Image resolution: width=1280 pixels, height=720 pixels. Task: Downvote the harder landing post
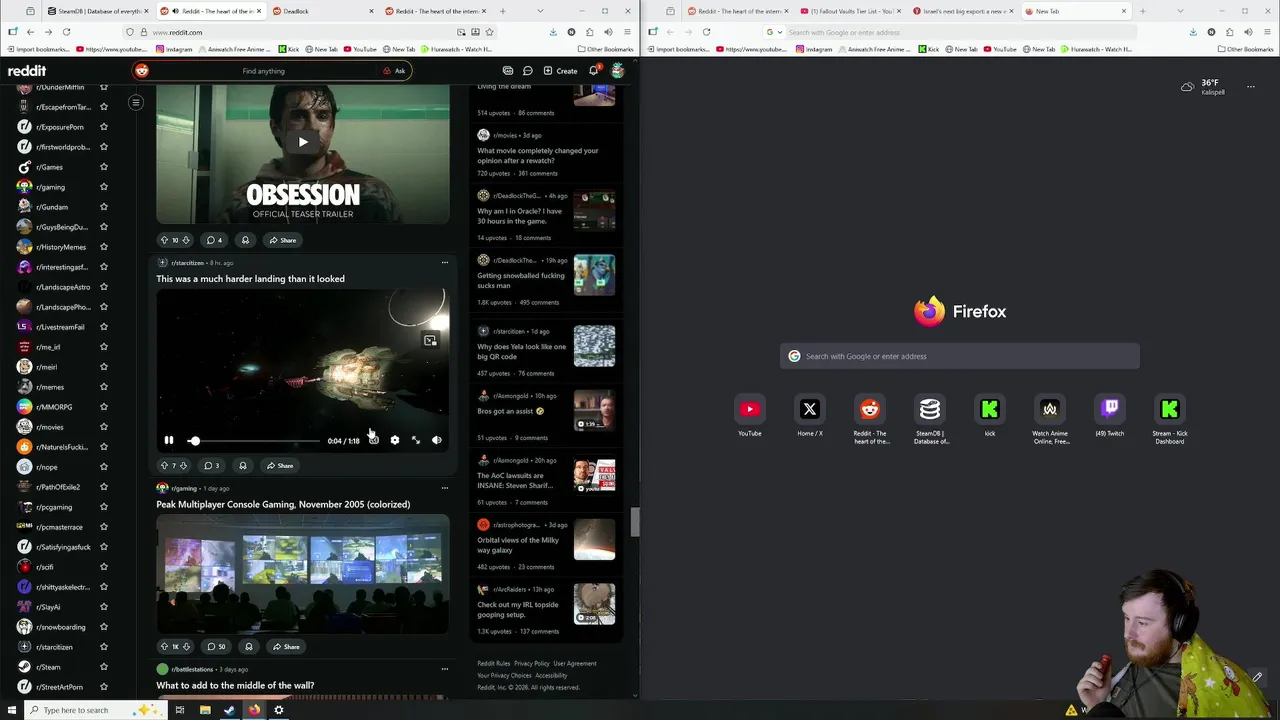[184, 466]
